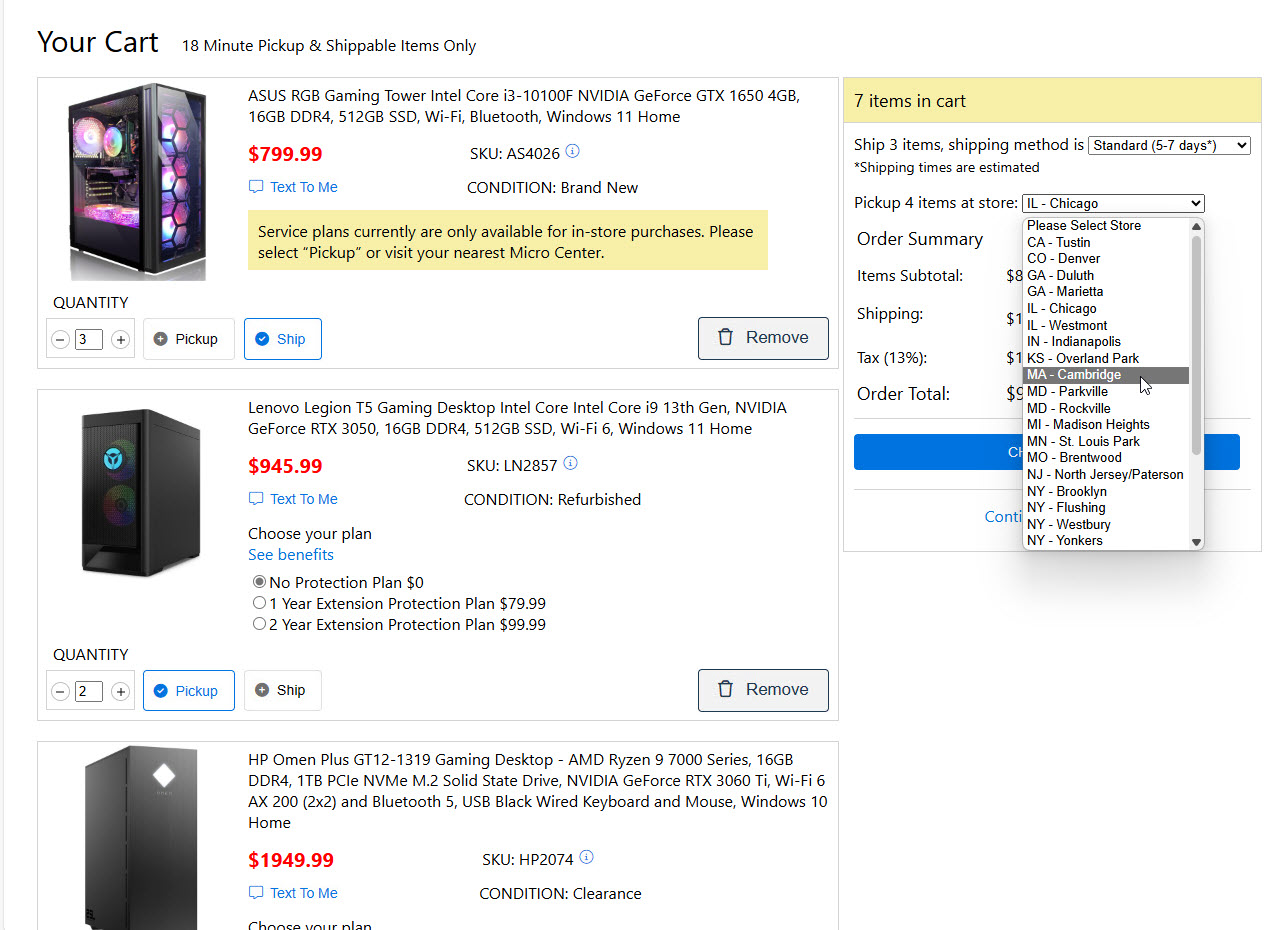Select MA - Cambridge from store list

point(1074,375)
